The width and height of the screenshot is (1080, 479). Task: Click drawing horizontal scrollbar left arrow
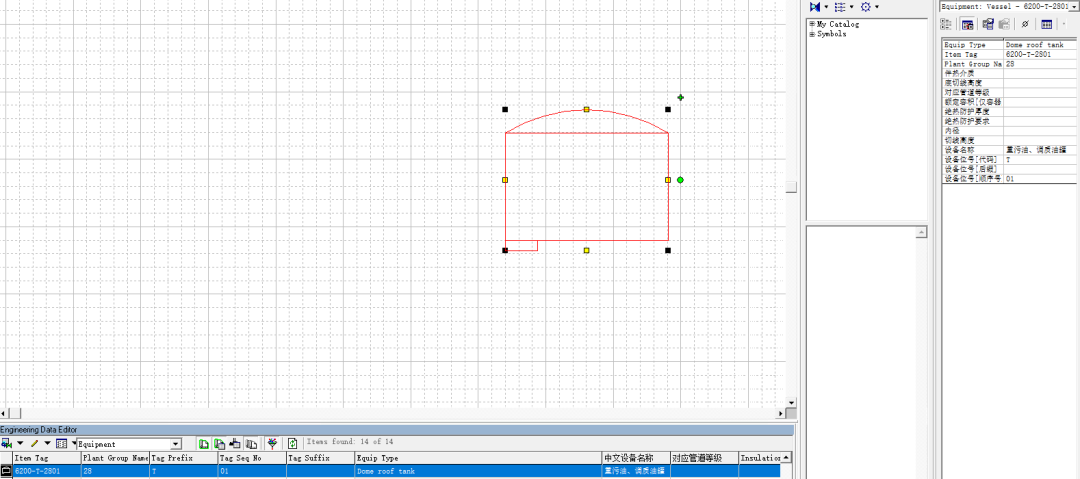click(5, 414)
